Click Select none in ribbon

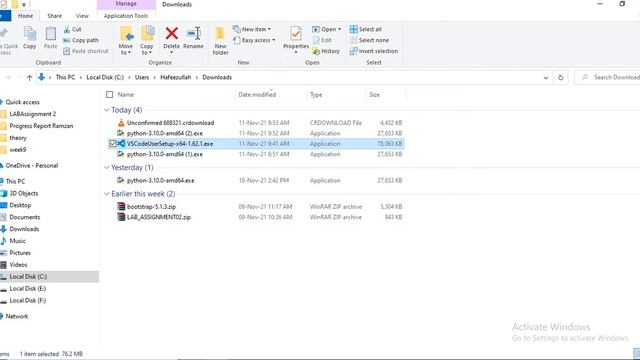click(369, 40)
